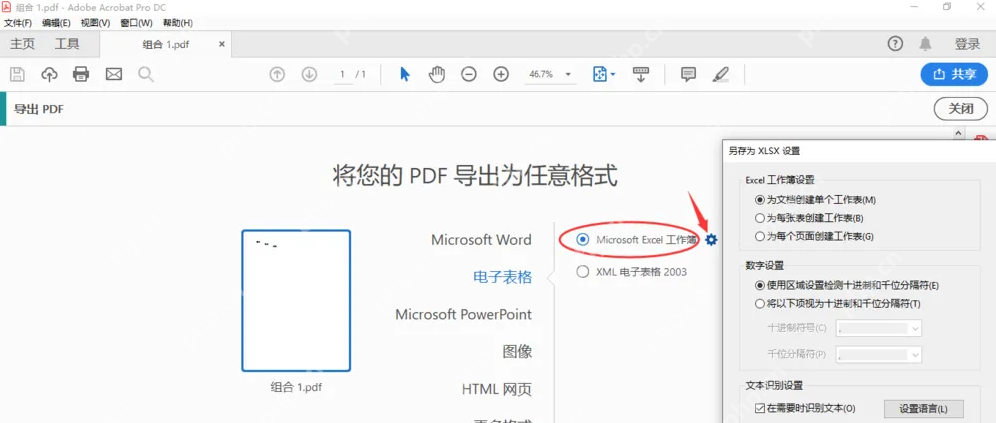This screenshot has width=996, height=423.
Task: Choose Microsoft PowerPoint export format
Action: click(x=463, y=314)
